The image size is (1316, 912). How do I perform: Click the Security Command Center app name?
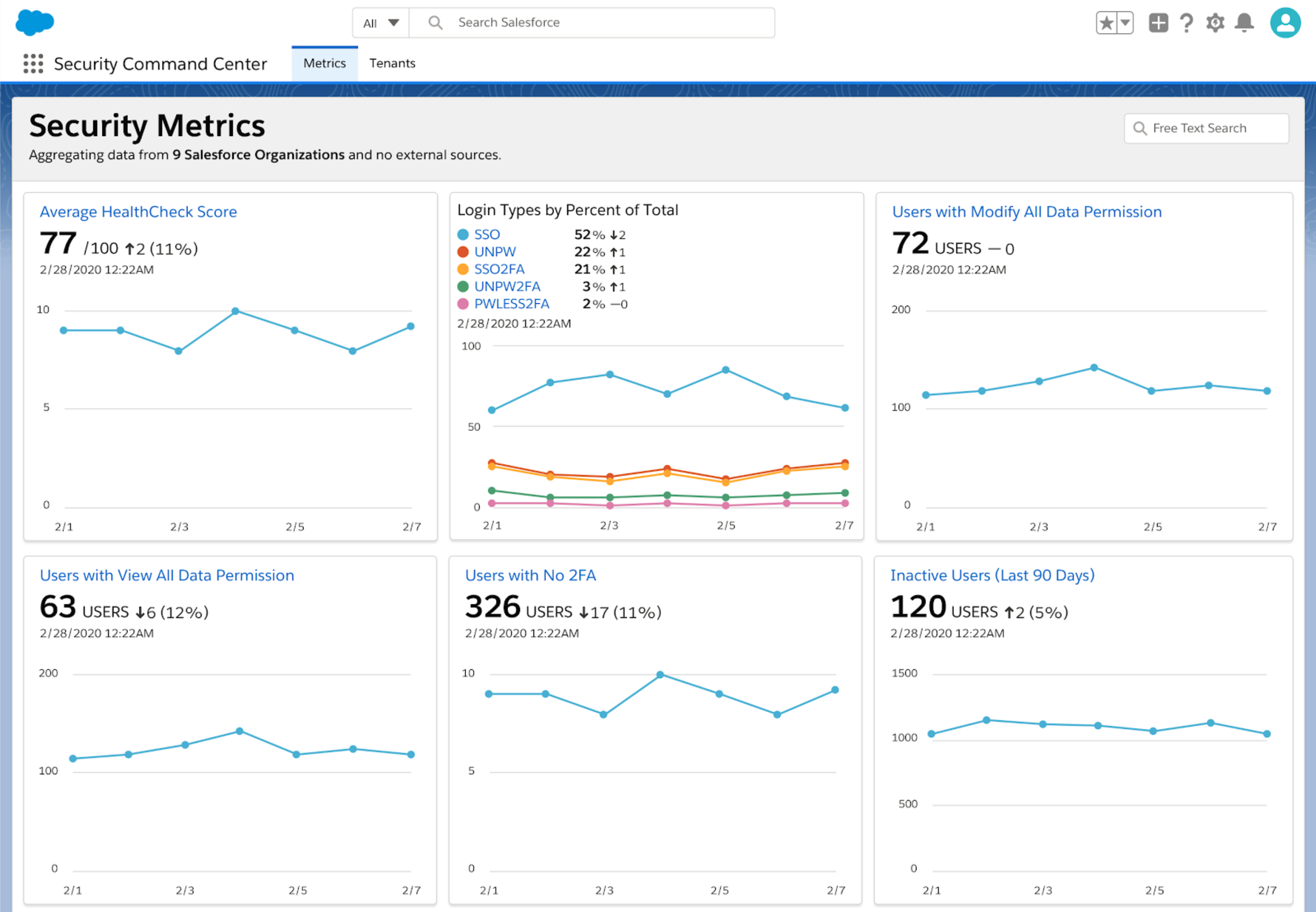pyautogui.click(x=160, y=63)
